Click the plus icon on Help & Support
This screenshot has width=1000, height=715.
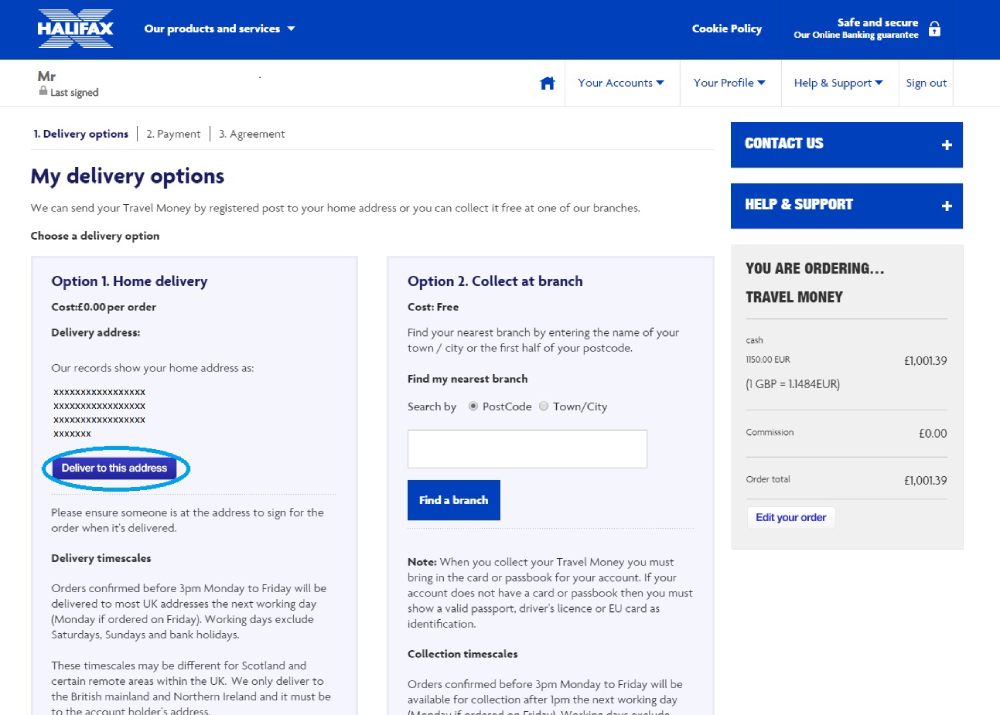coord(946,206)
